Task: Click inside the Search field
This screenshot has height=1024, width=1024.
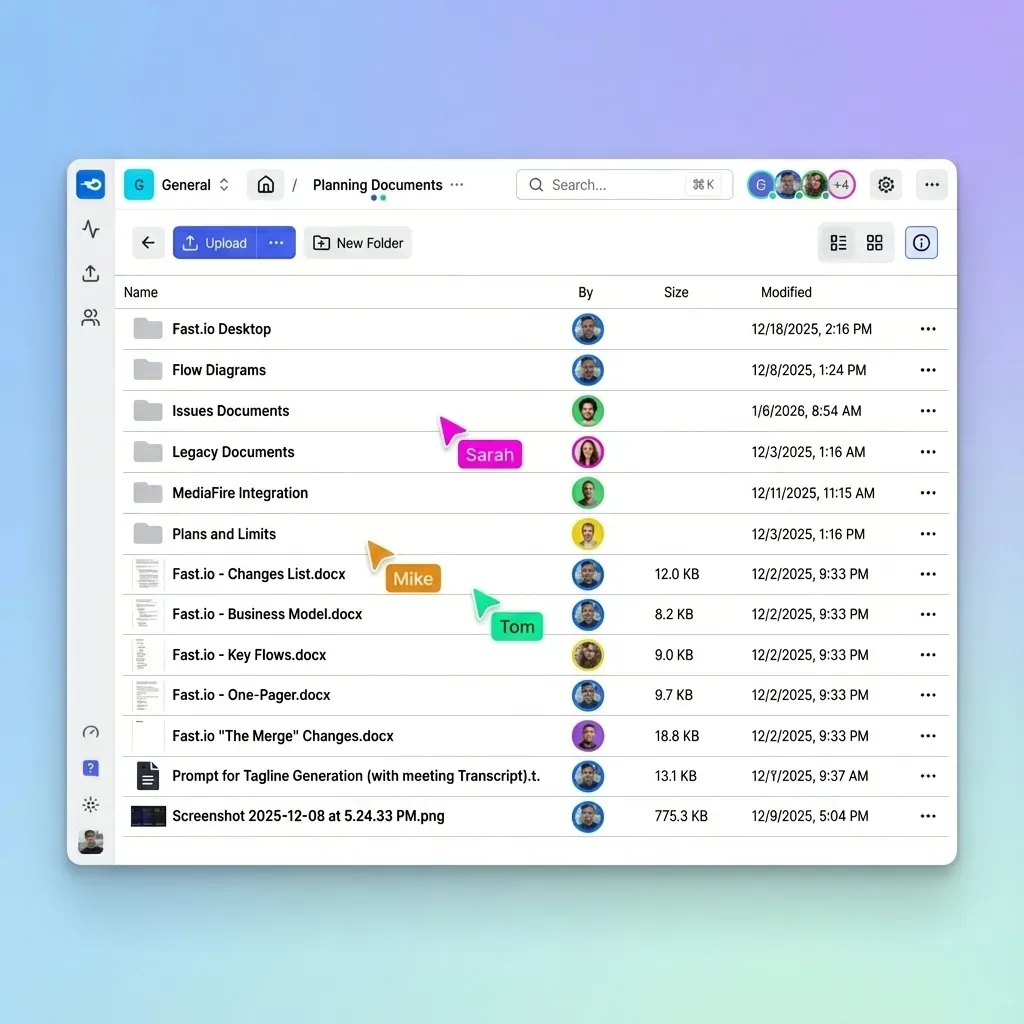Action: pyautogui.click(x=620, y=185)
